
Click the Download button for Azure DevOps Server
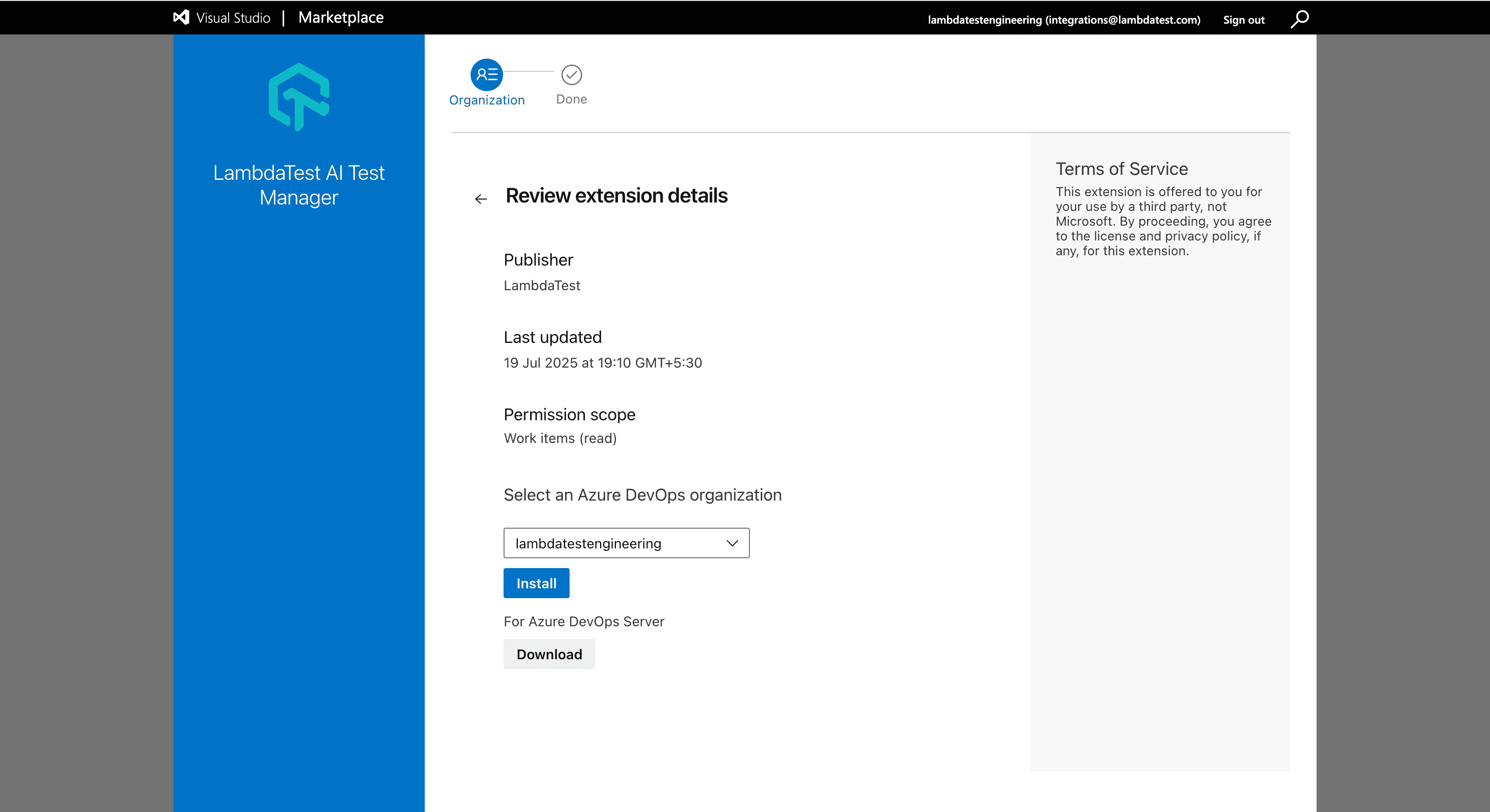549,654
